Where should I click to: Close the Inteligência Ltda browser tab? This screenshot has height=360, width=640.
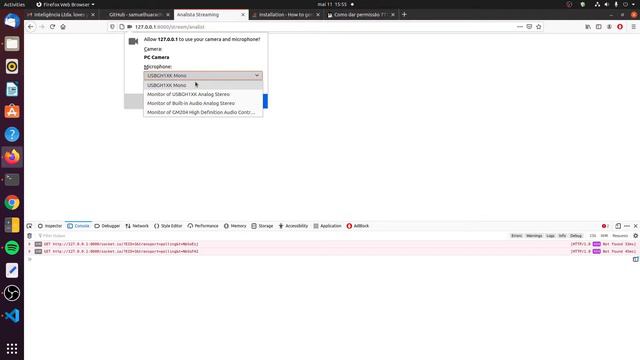coord(93,14)
